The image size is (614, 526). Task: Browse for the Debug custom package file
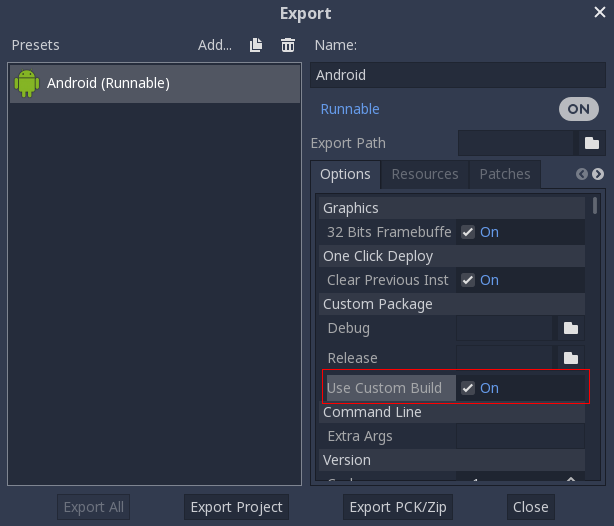click(571, 328)
